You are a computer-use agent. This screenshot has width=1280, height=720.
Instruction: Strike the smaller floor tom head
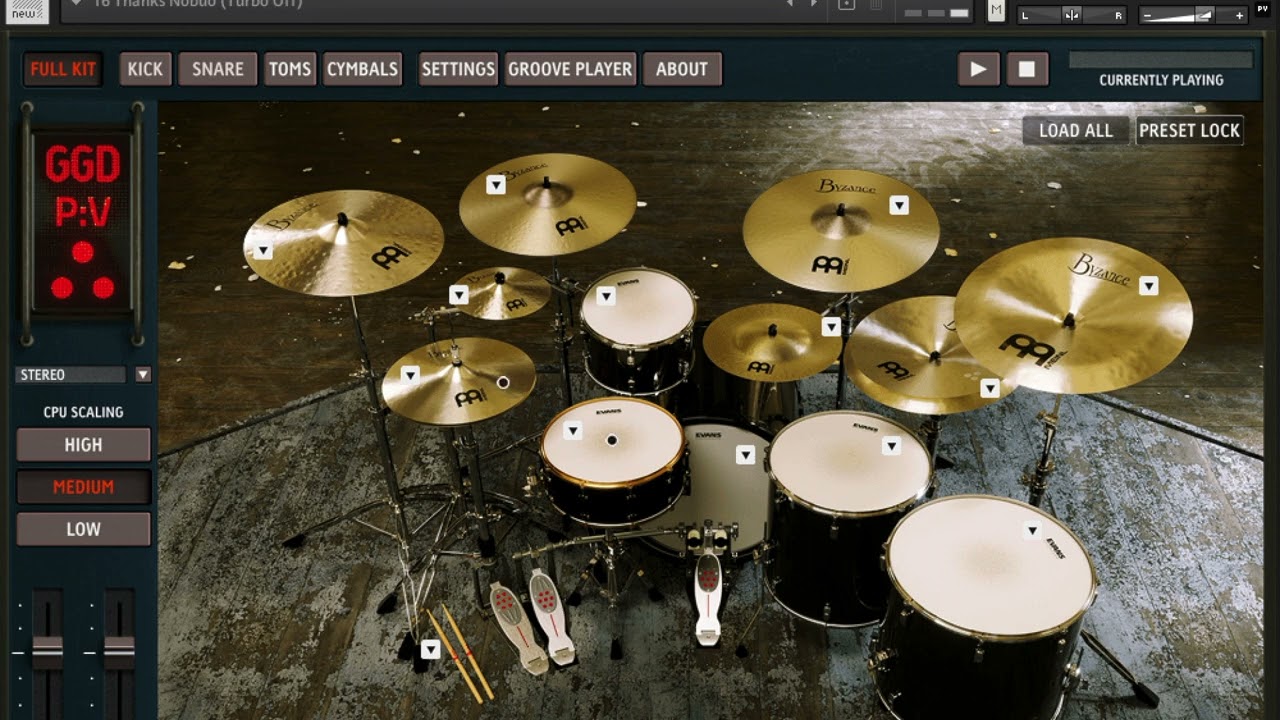(849, 462)
